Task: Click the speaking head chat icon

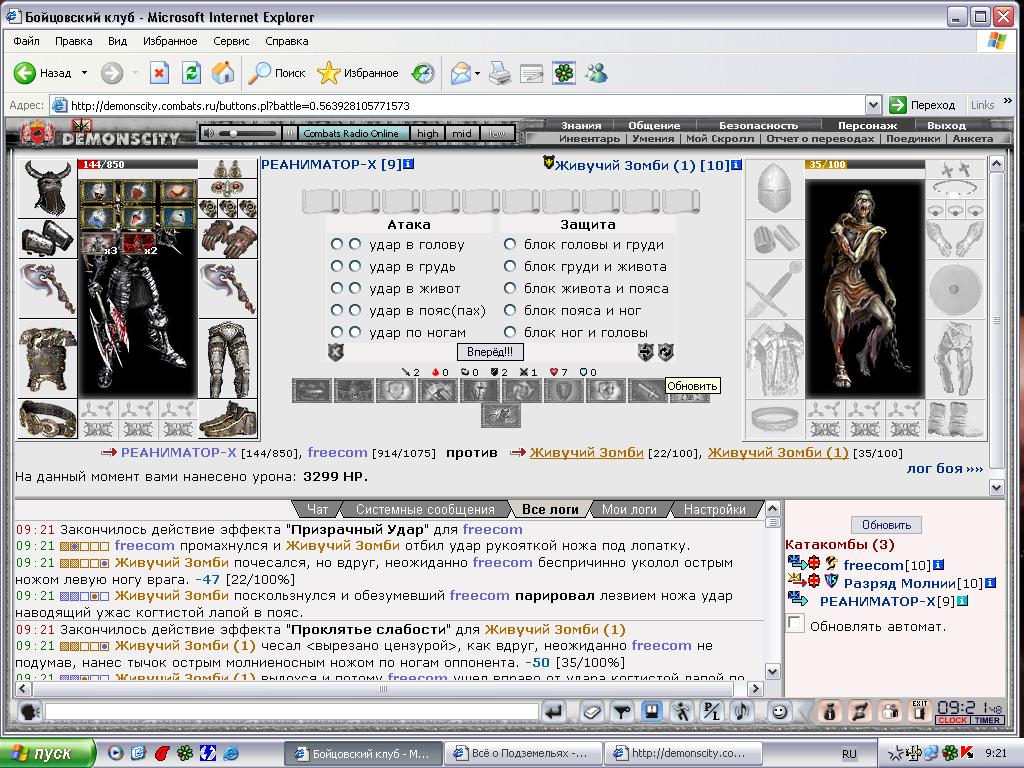Action: (x=29, y=711)
